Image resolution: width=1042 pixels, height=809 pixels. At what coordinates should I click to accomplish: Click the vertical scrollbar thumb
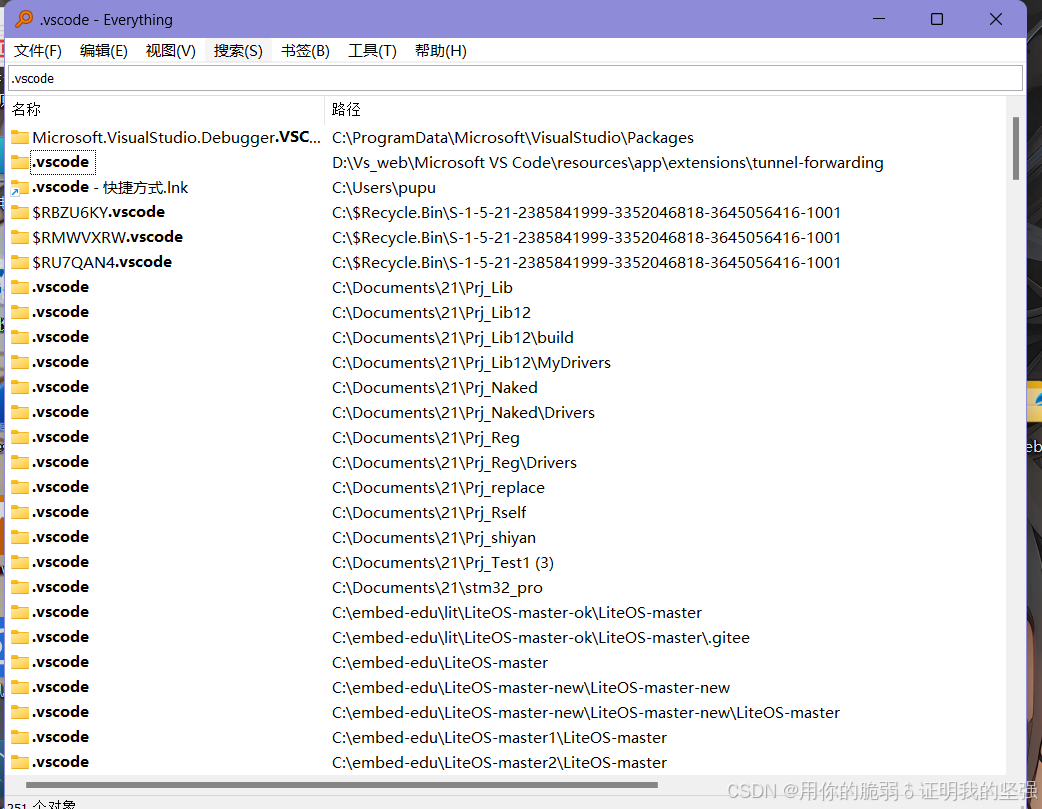[x=1015, y=149]
